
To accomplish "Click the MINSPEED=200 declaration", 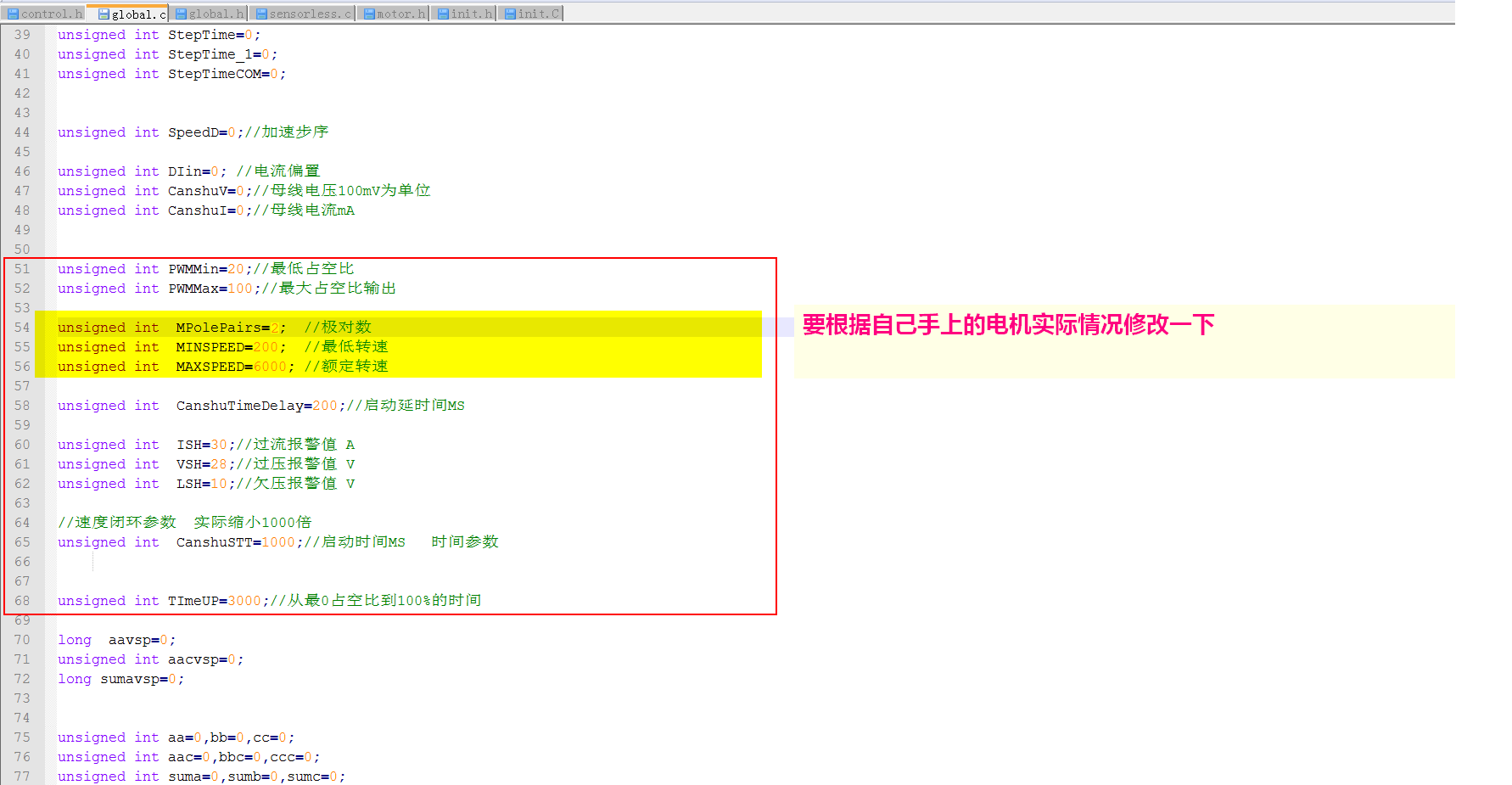I will (x=223, y=347).
